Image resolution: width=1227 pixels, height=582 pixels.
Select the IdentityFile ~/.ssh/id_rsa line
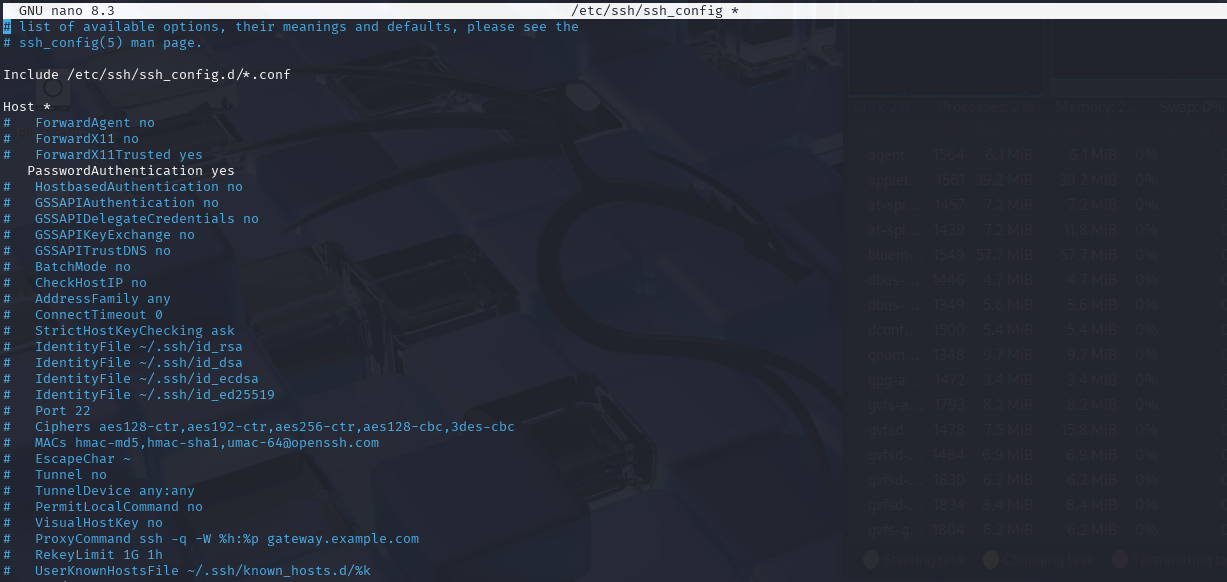[138, 347]
